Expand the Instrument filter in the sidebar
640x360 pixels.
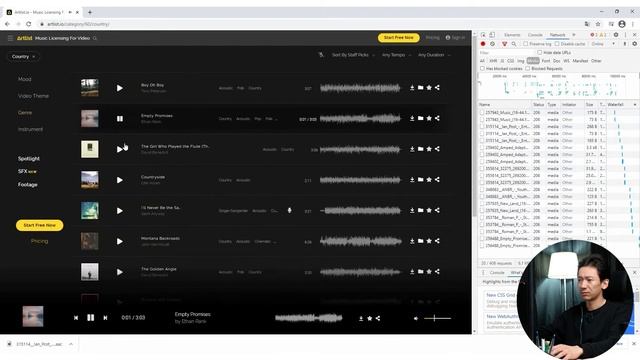[x=30, y=129]
